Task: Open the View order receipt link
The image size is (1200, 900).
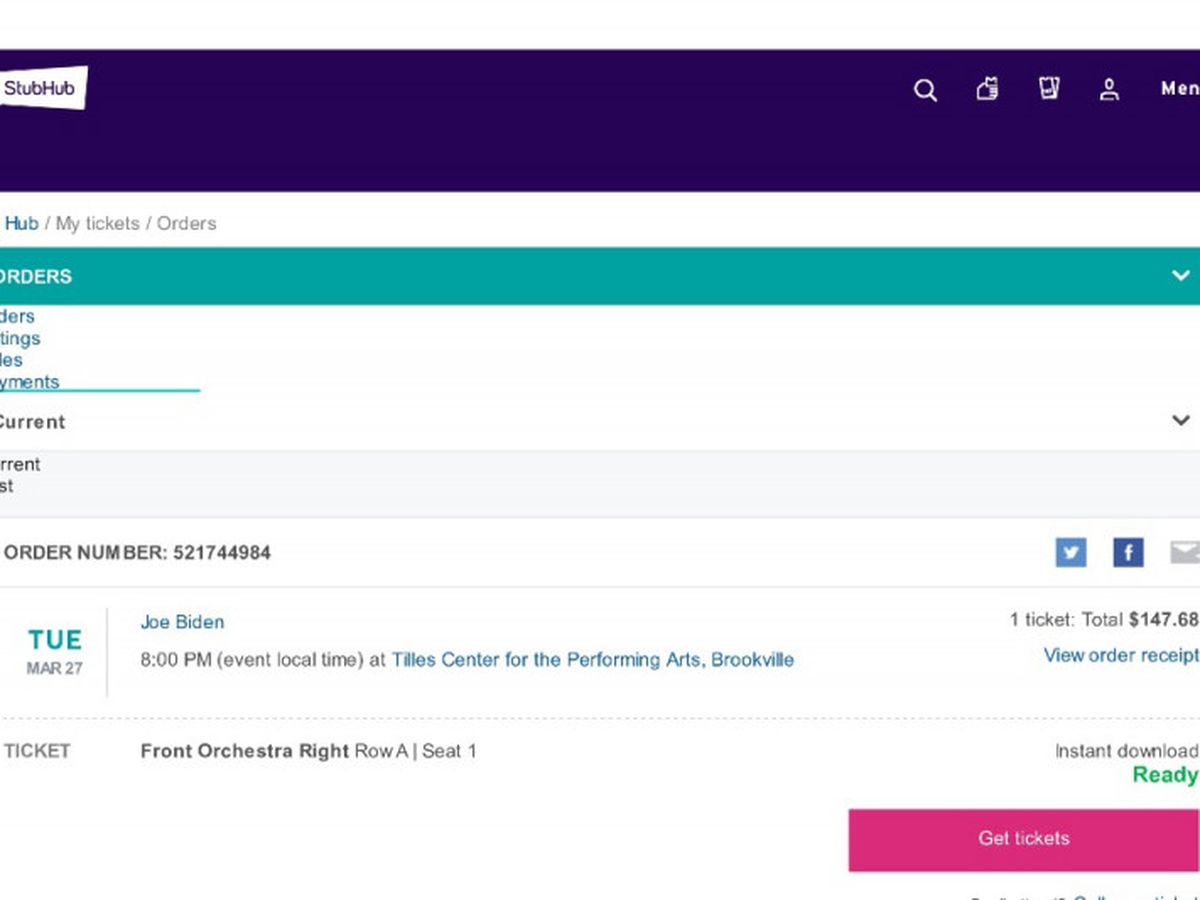Action: (1120, 655)
